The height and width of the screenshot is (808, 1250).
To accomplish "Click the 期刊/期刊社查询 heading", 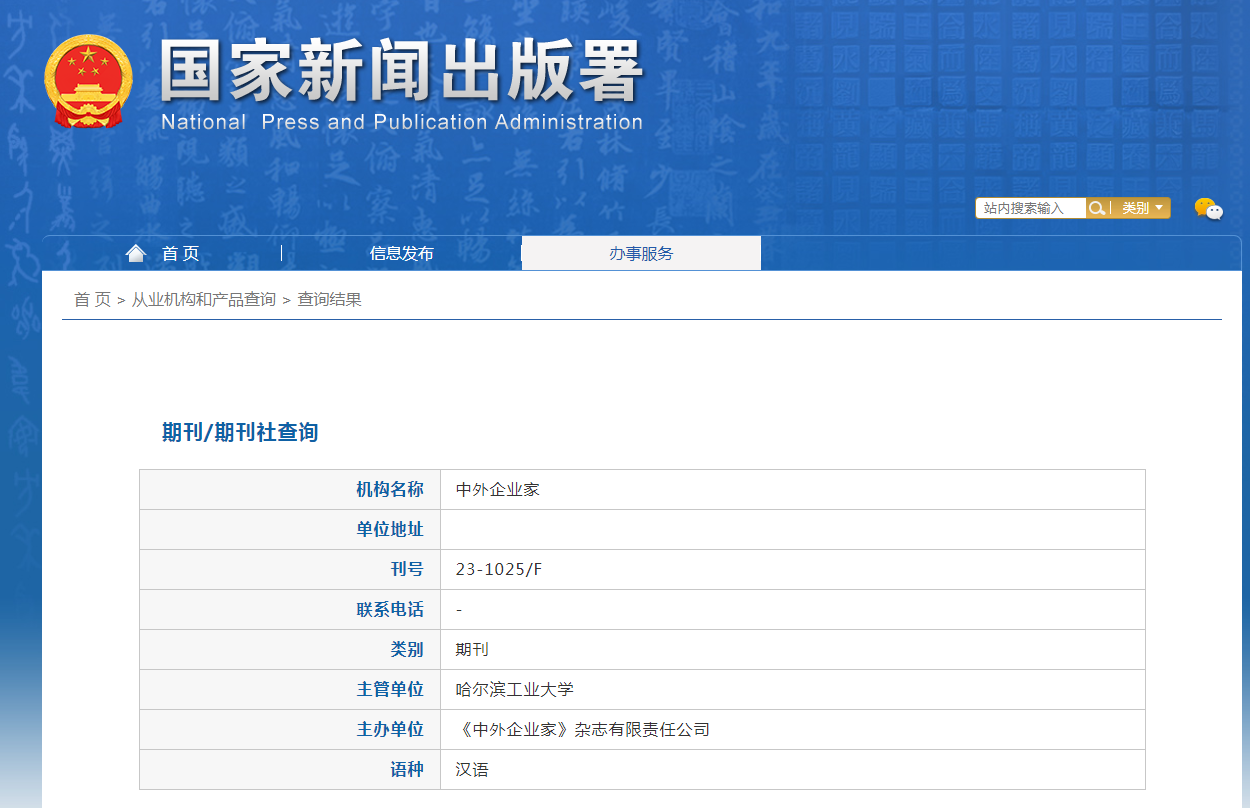I will [240, 432].
